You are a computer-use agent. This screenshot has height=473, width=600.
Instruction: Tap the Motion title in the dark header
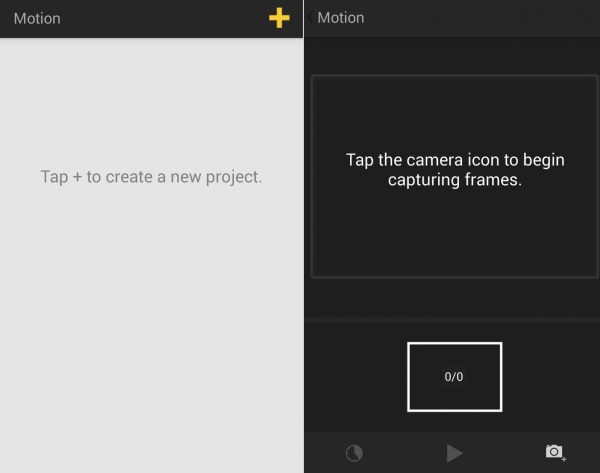(341, 18)
